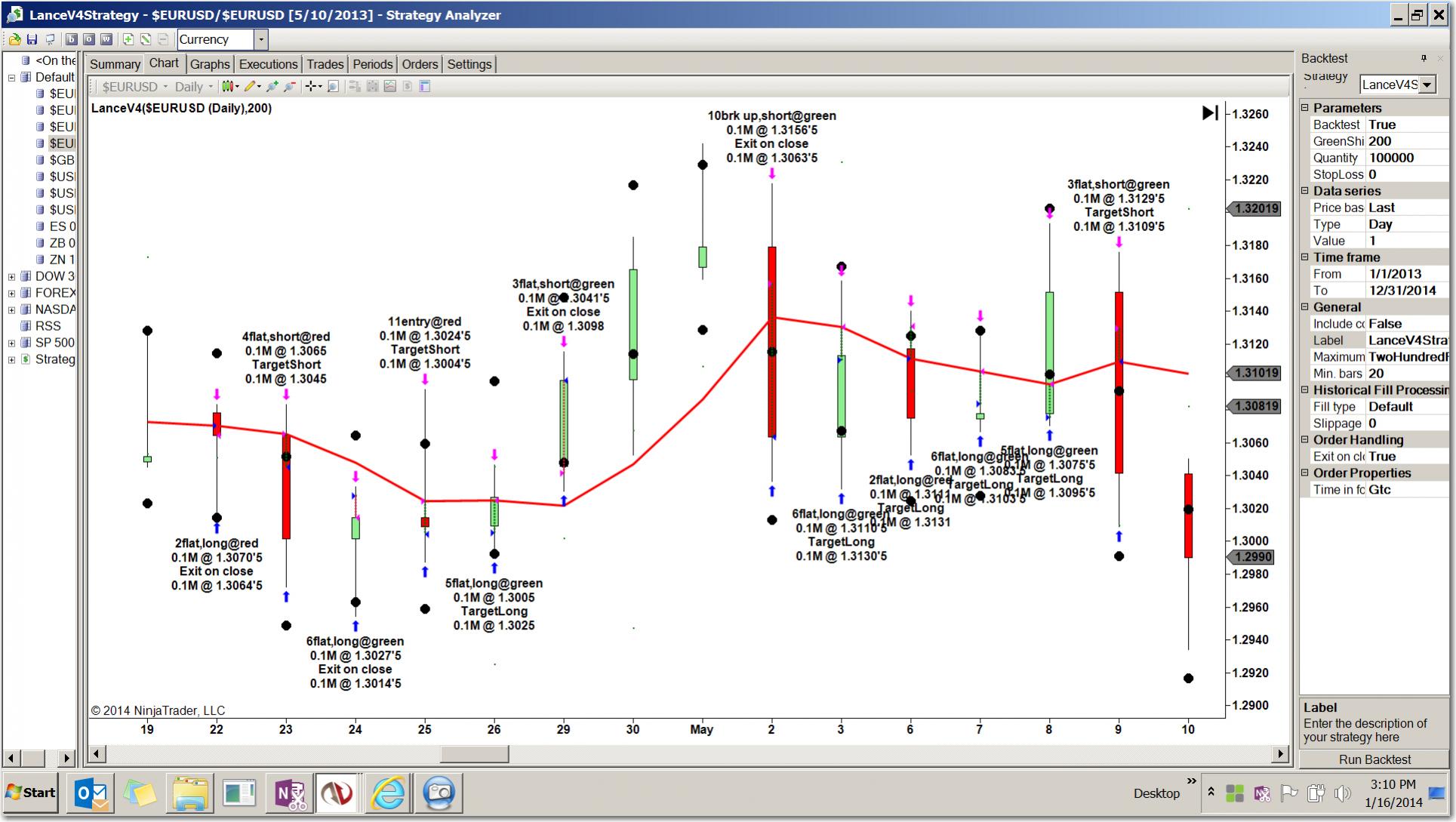Viewport: 1456px width, 822px height.
Task: Select the pencil drawing tools icon
Action: pos(250,87)
